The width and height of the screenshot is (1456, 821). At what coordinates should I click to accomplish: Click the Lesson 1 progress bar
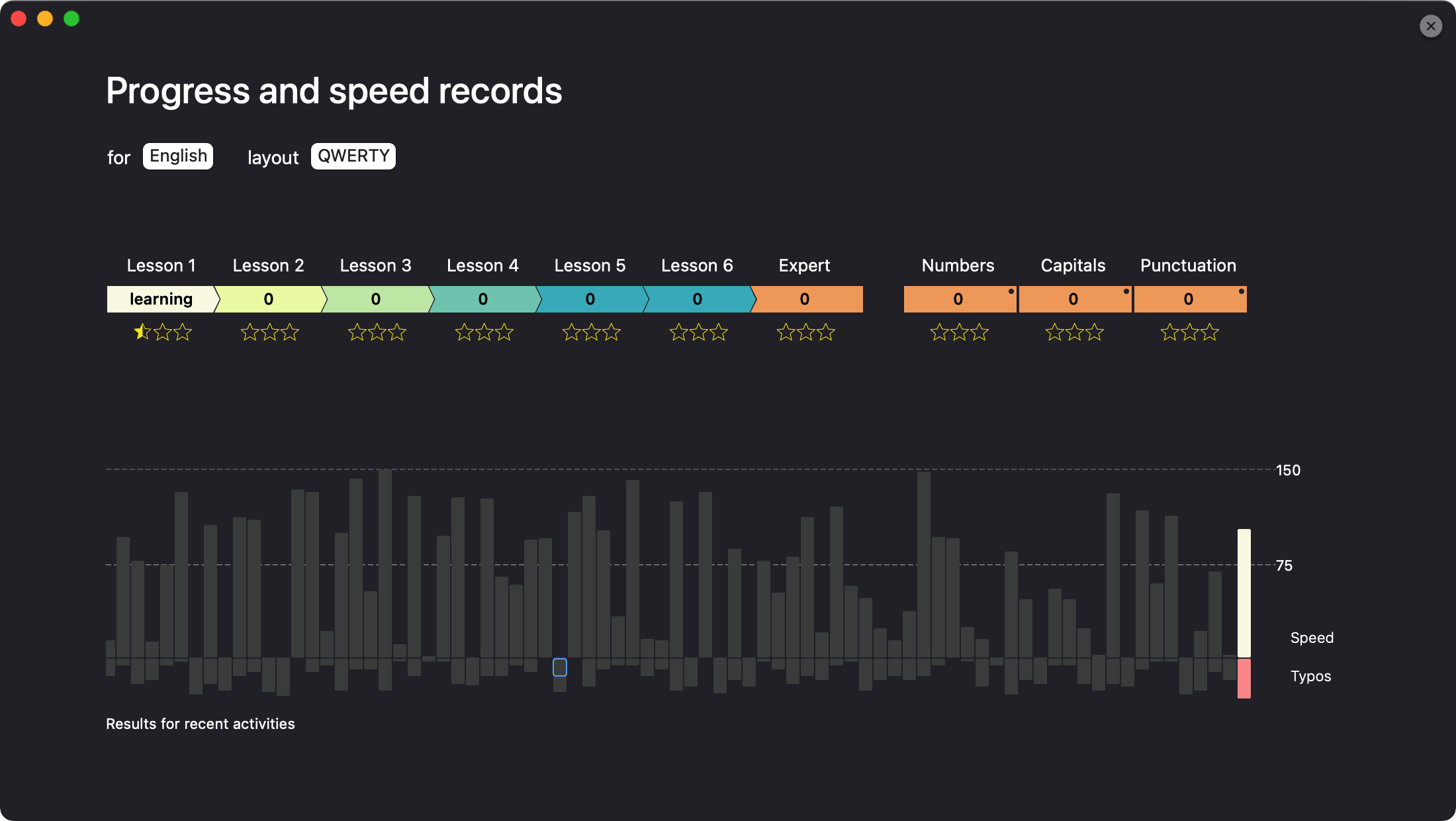point(161,299)
